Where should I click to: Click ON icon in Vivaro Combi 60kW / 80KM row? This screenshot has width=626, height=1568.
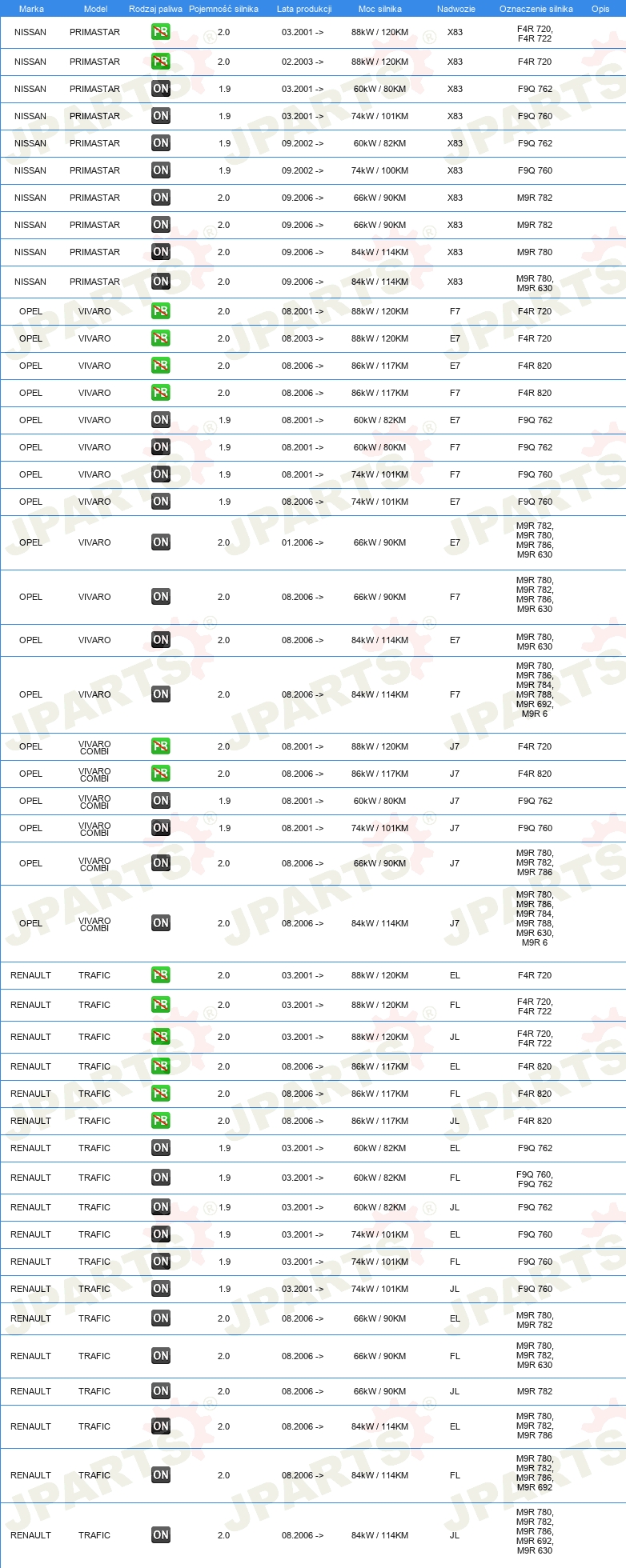pyautogui.click(x=161, y=801)
